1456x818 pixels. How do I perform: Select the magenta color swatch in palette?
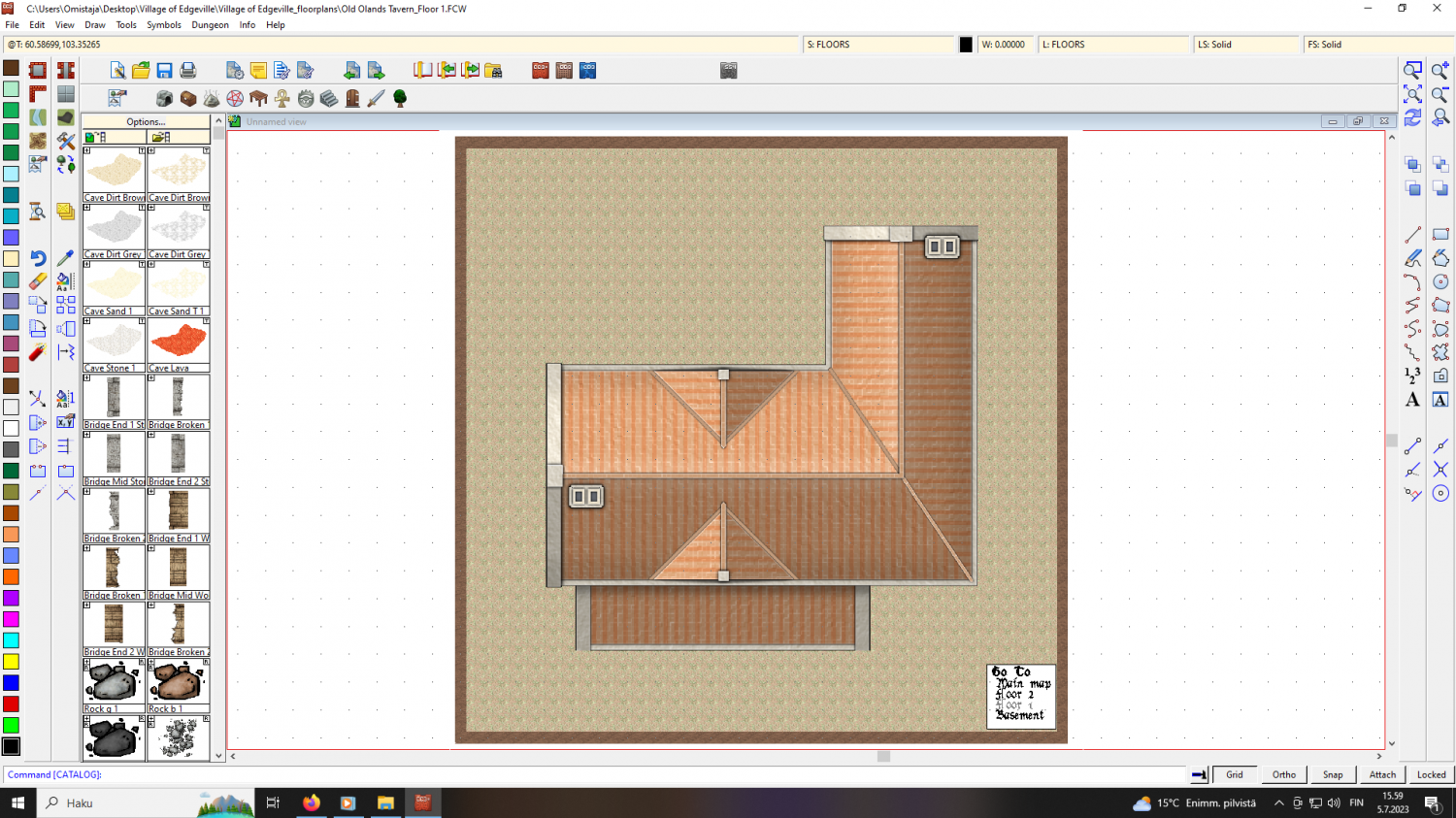[11, 619]
